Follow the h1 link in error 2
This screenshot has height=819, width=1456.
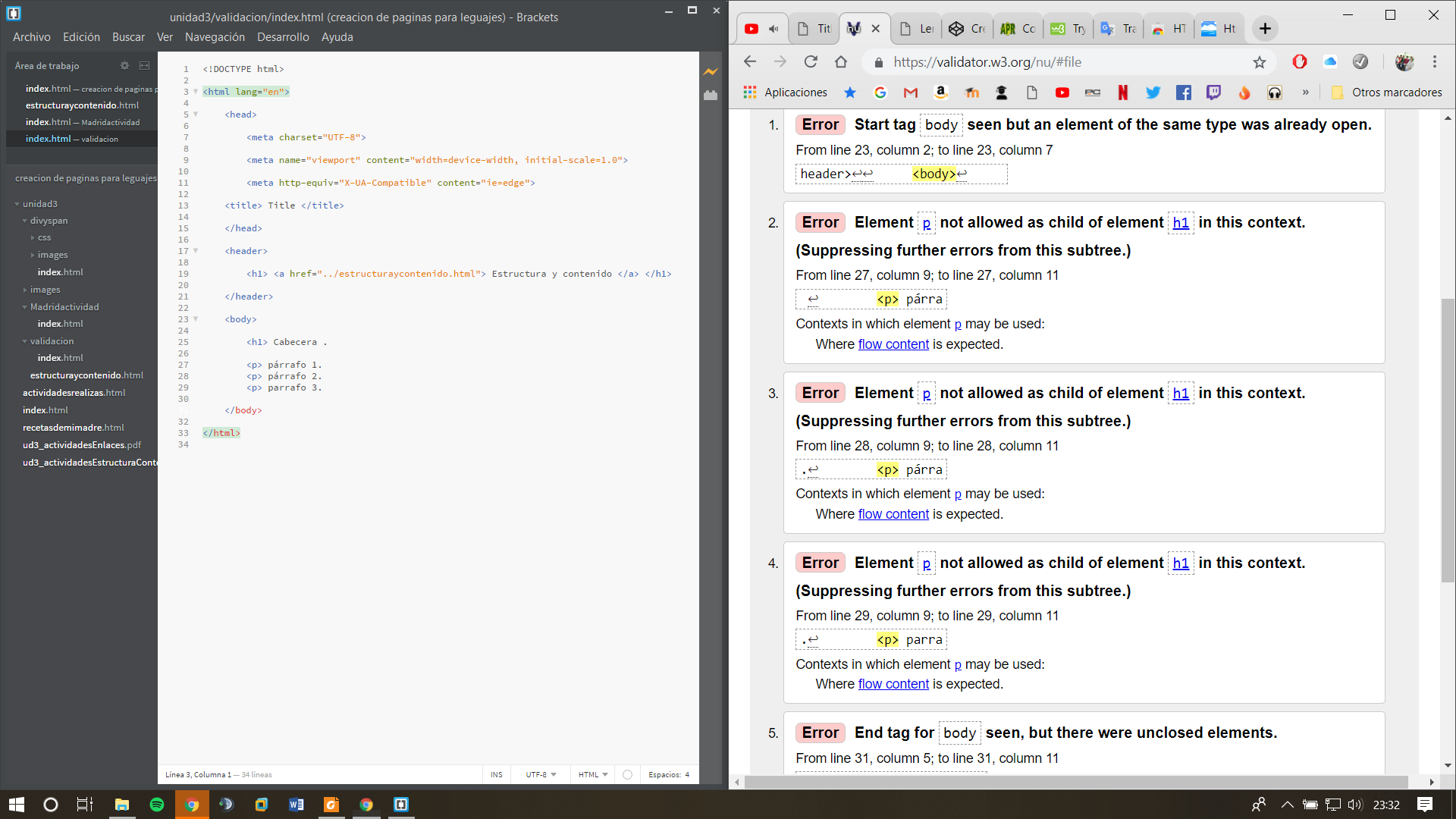[x=1181, y=223]
